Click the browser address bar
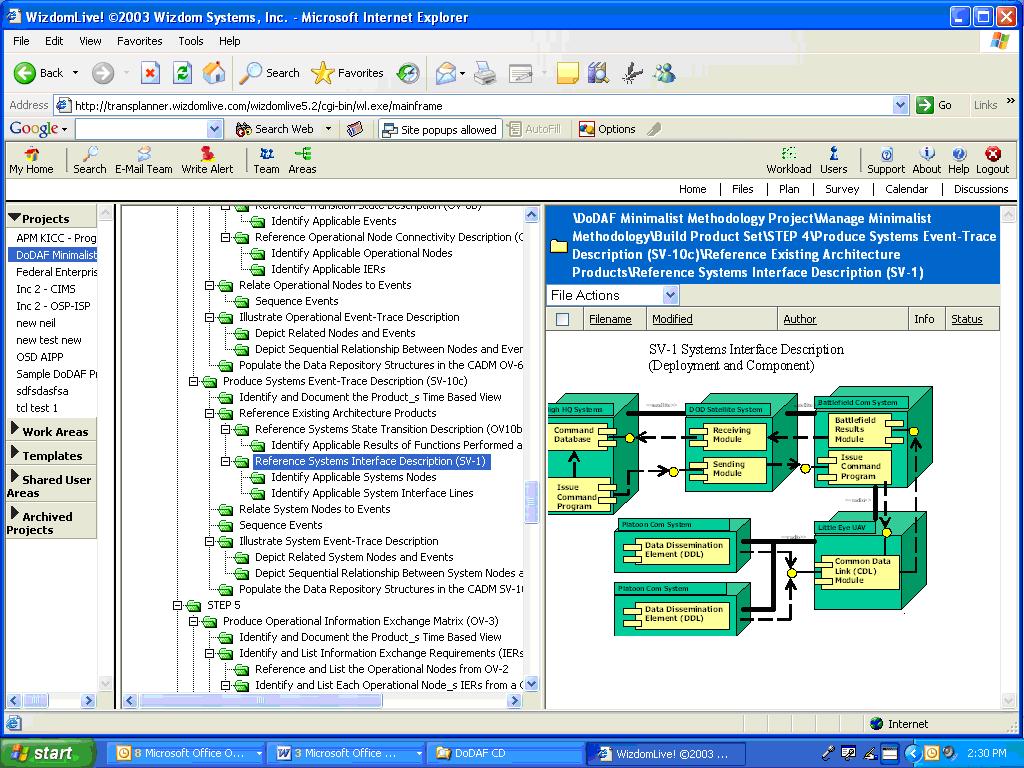Image resolution: width=1024 pixels, height=768 pixels. tap(480, 105)
